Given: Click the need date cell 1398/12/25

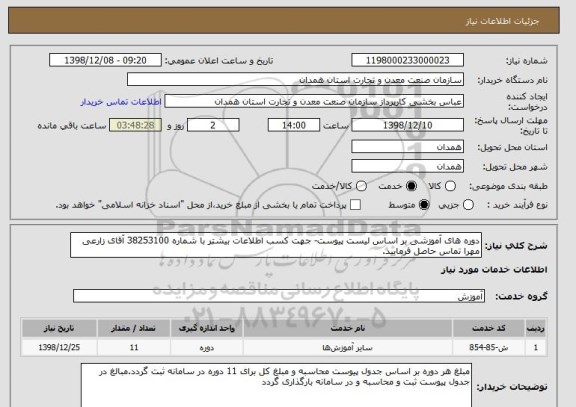Looking at the screenshot, I should click(59, 347).
